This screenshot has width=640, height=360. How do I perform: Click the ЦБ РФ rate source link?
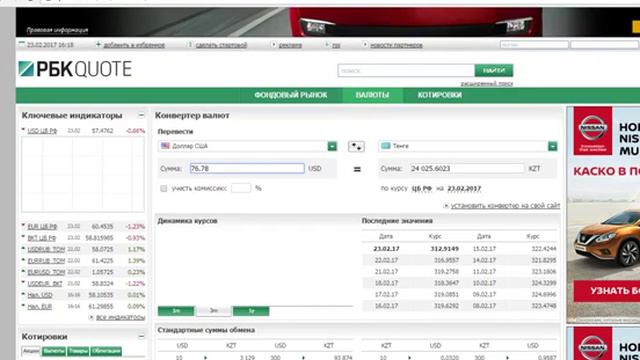[422, 189]
